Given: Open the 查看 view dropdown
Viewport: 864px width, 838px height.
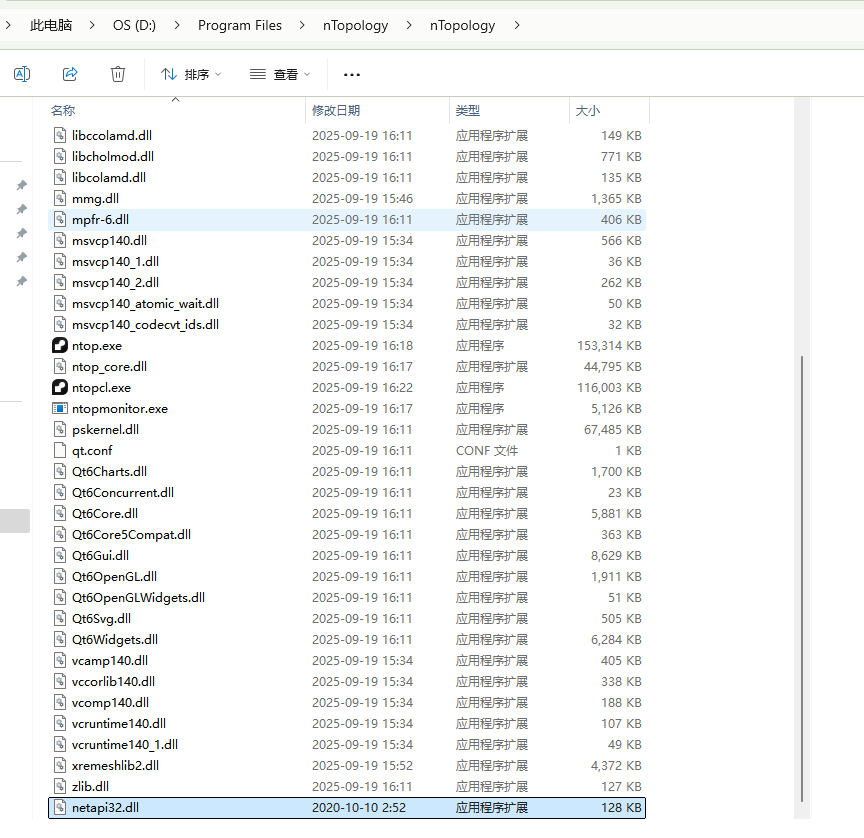Looking at the screenshot, I should pyautogui.click(x=280, y=74).
